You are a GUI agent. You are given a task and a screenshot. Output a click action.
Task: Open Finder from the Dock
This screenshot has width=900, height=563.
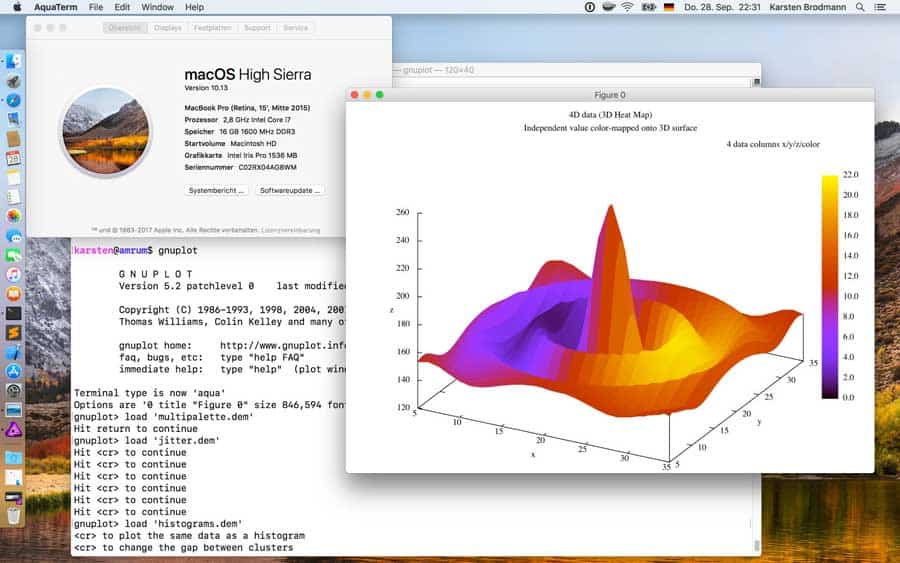[13, 61]
